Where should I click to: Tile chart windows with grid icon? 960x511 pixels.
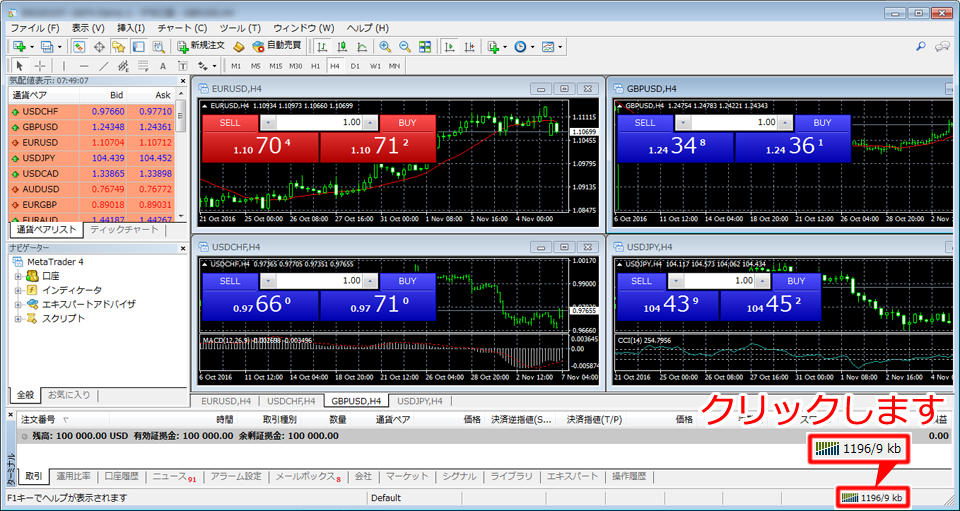pyautogui.click(x=425, y=46)
